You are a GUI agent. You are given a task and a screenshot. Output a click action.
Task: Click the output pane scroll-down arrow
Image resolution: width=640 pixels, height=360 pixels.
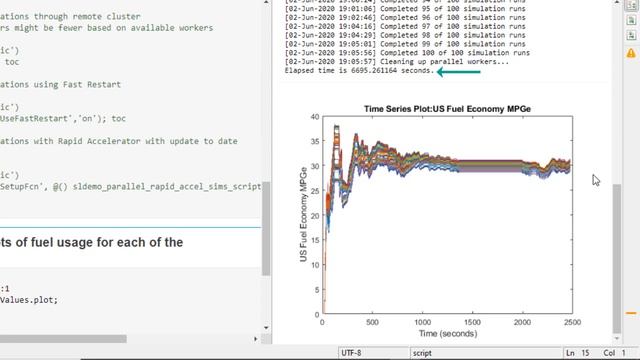tap(617, 338)
